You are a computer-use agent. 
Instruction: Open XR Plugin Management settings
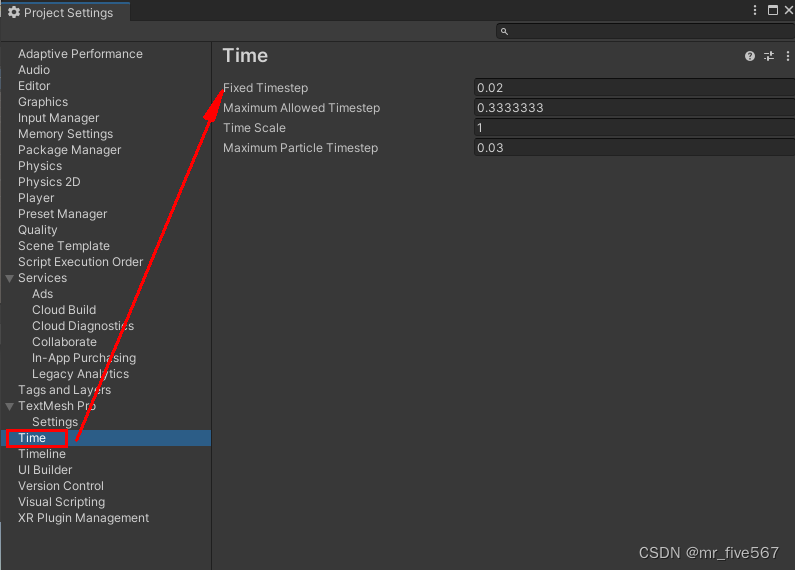tap(83, 518)
